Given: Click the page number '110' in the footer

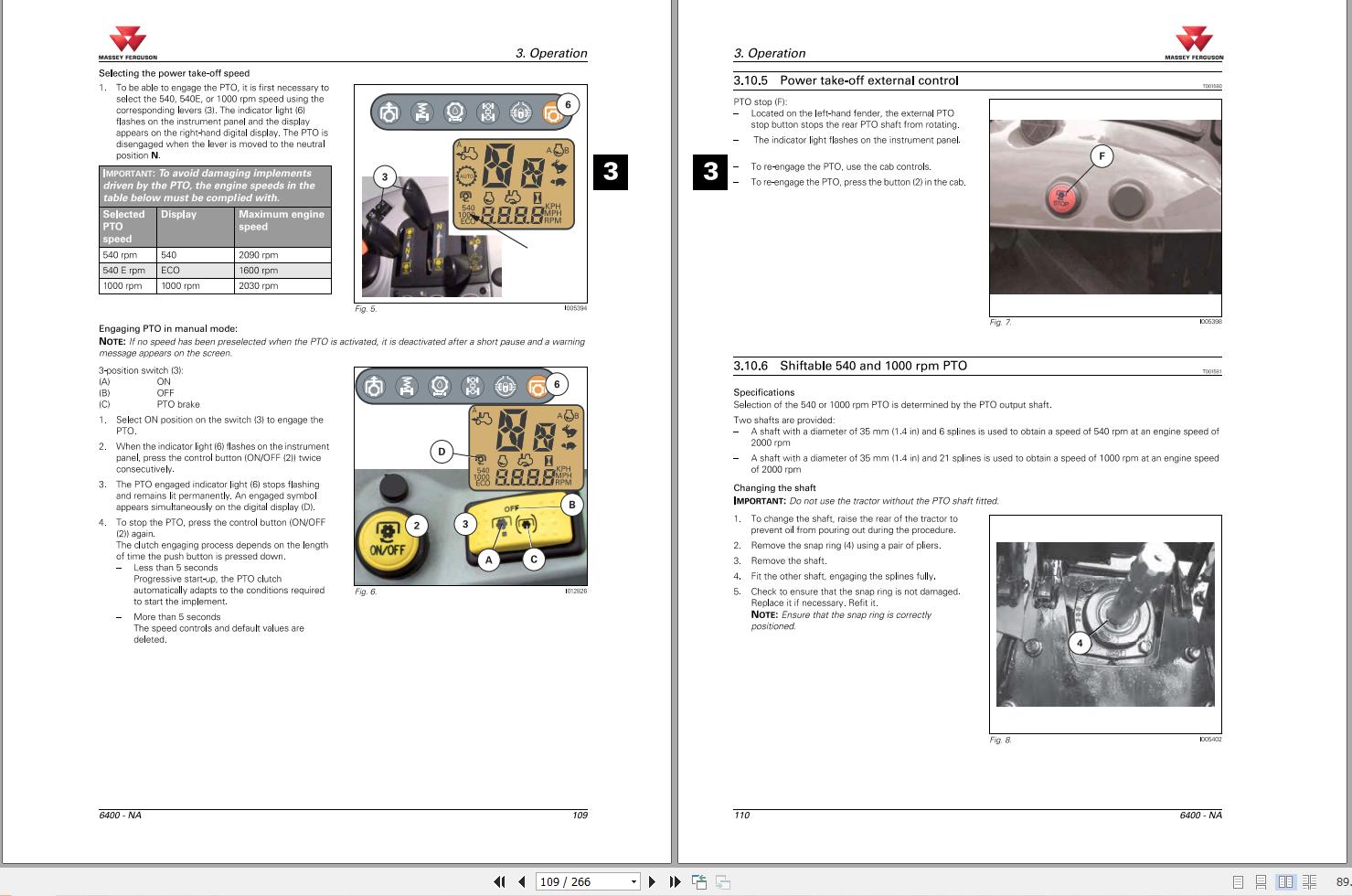Looking at the screenshot, I should (741, 816).
